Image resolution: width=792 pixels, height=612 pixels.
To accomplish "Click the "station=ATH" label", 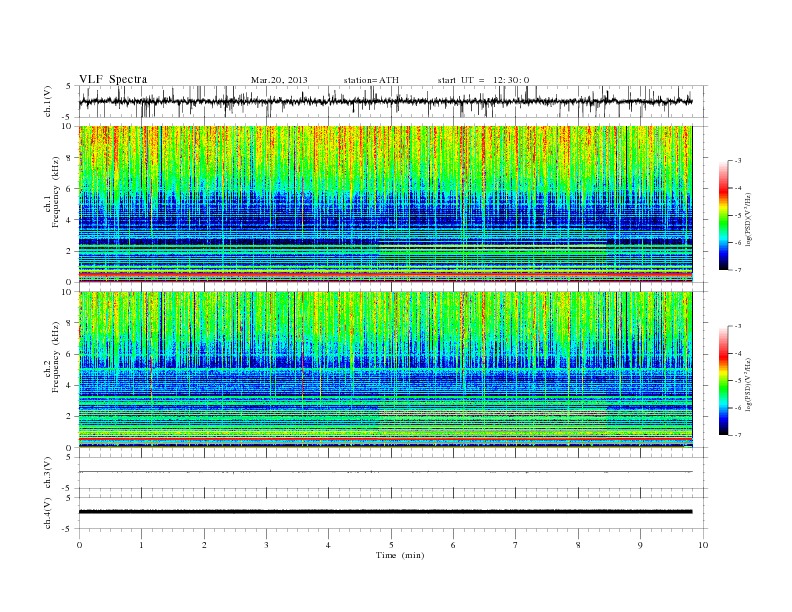I will tap(371, 80).
